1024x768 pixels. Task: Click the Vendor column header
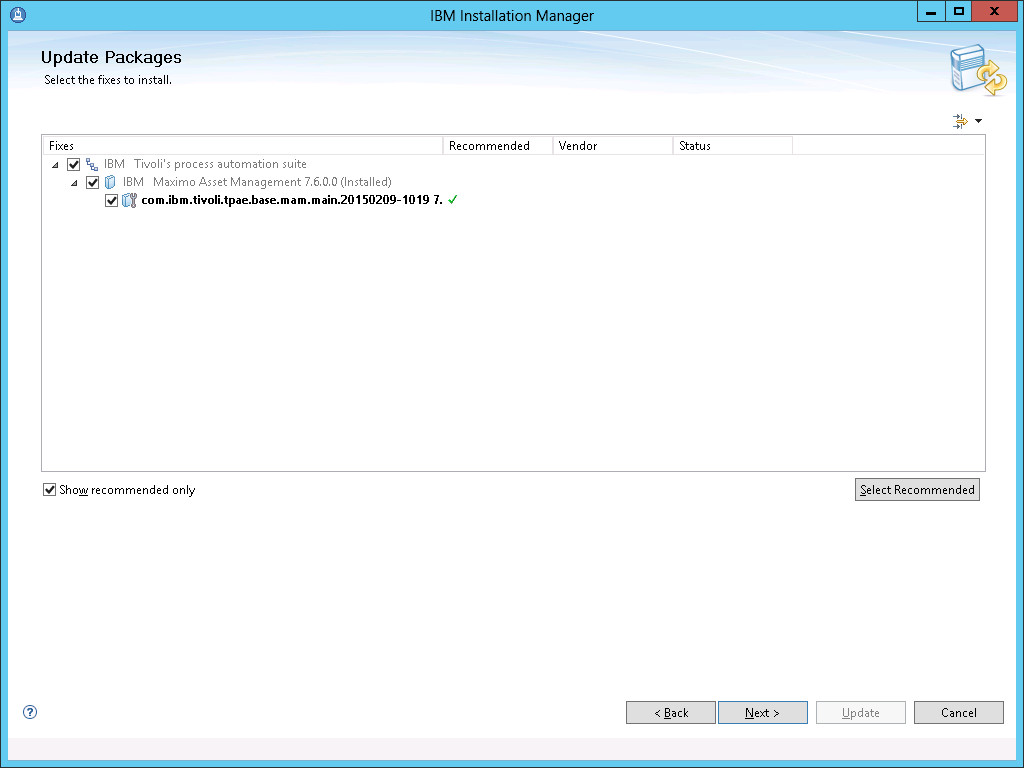[x=613, y=146]
